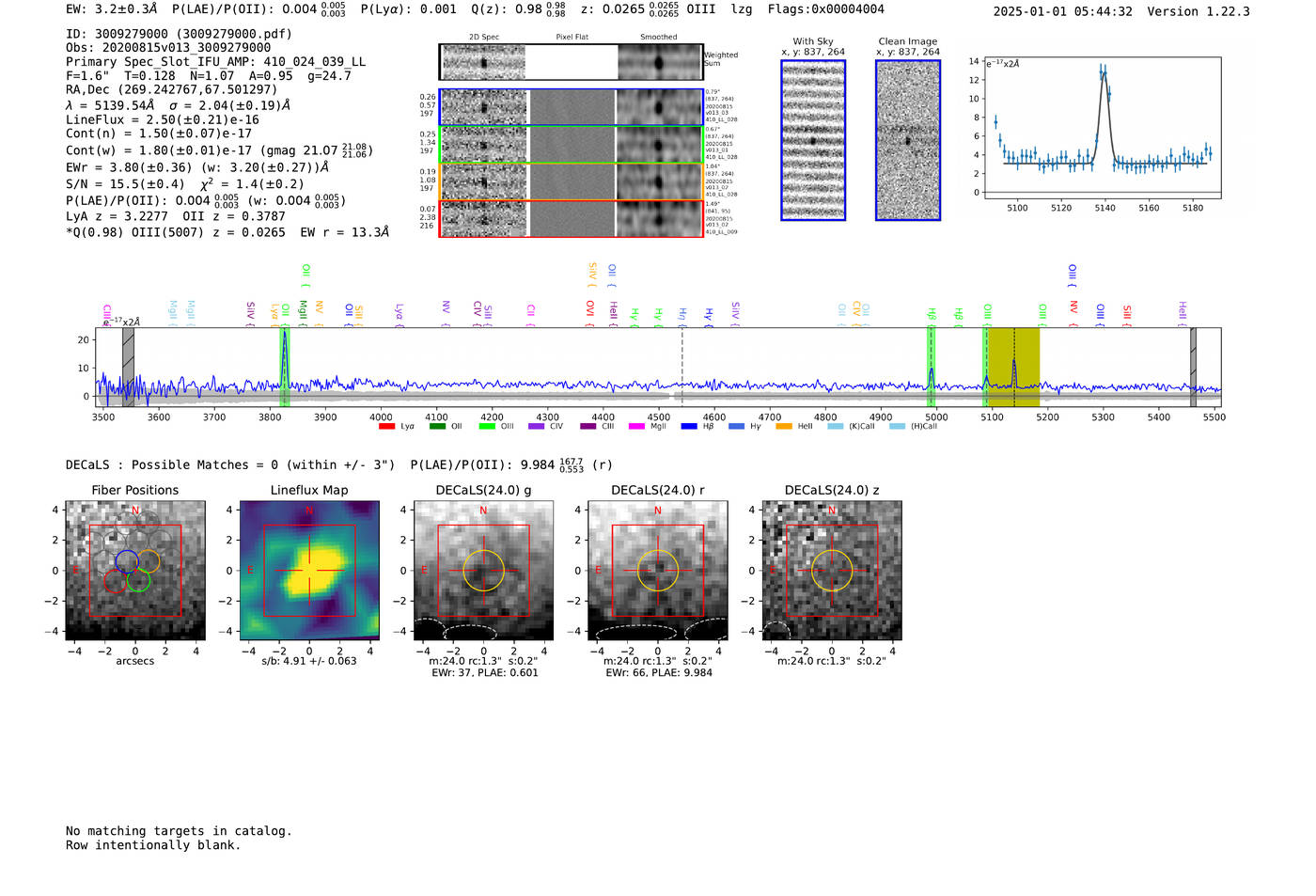Image resolution: width=1316 pixels, height=896 pixels.
Task: Click the S/N = 15.5(±0.4) value
Action: (125, 184)
